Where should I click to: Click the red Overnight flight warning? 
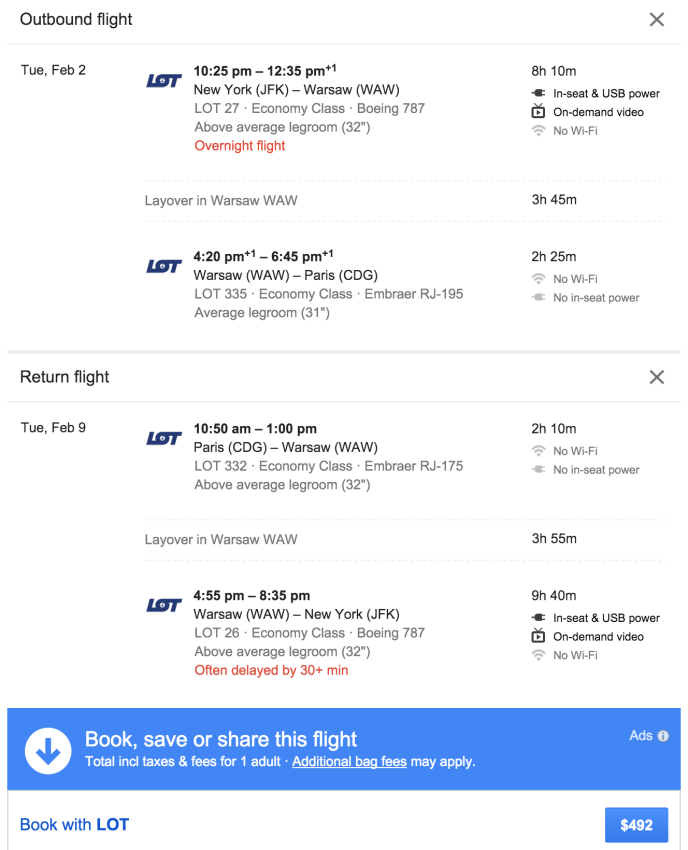[240, 146]
